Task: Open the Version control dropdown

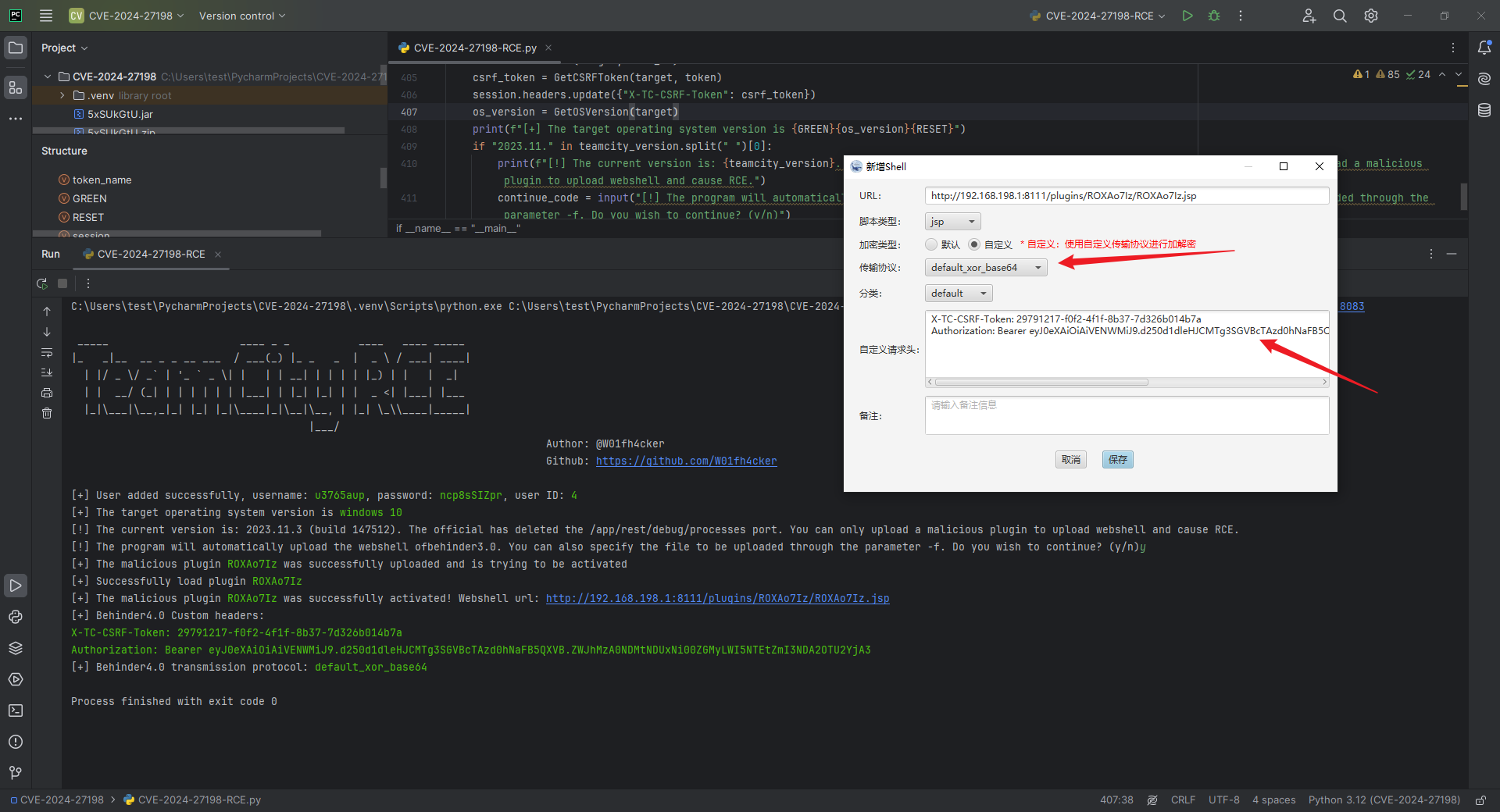Action: click(242, 16)
